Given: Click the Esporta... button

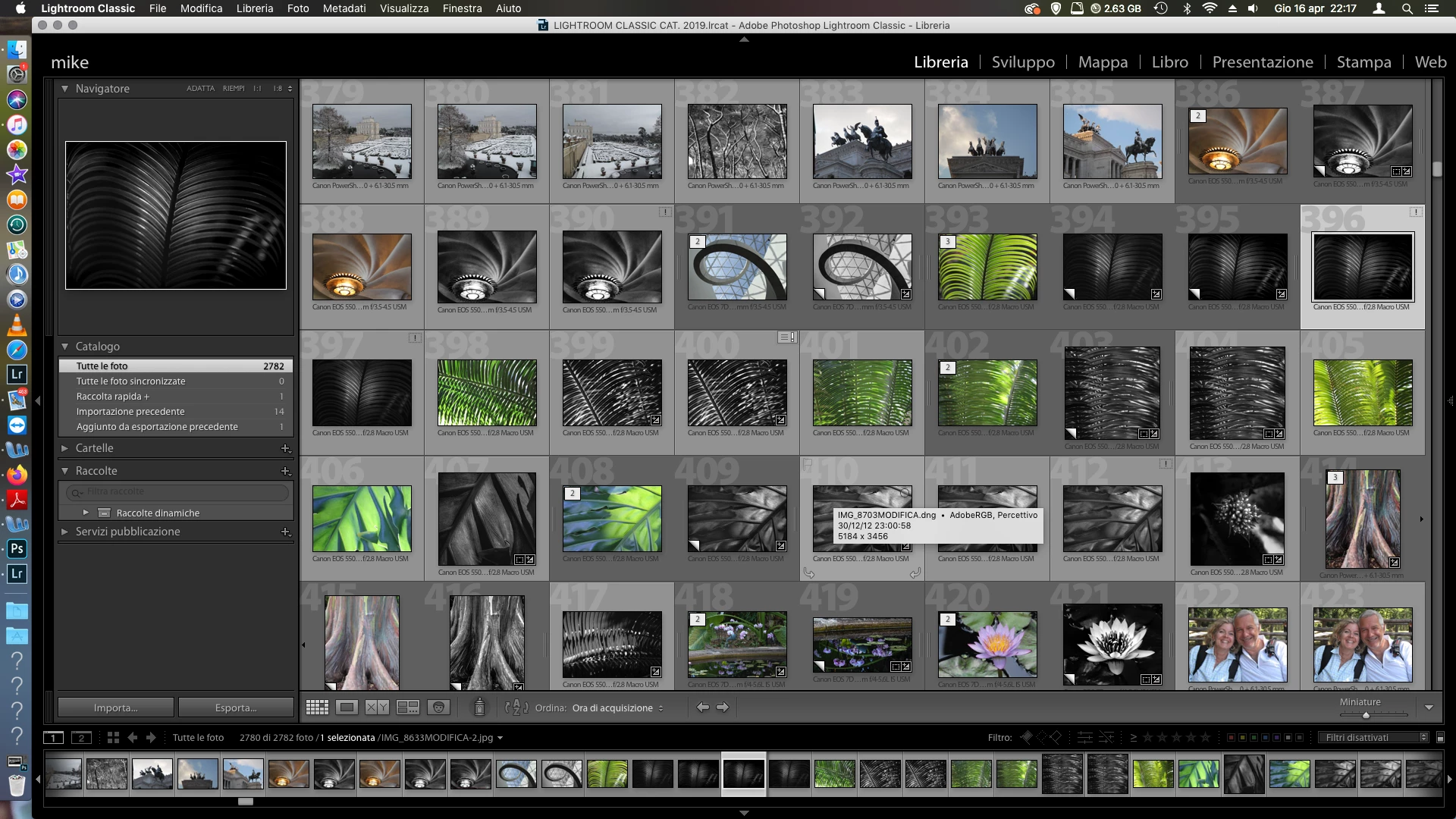Looking at the screenshot, I should (236, 708).
